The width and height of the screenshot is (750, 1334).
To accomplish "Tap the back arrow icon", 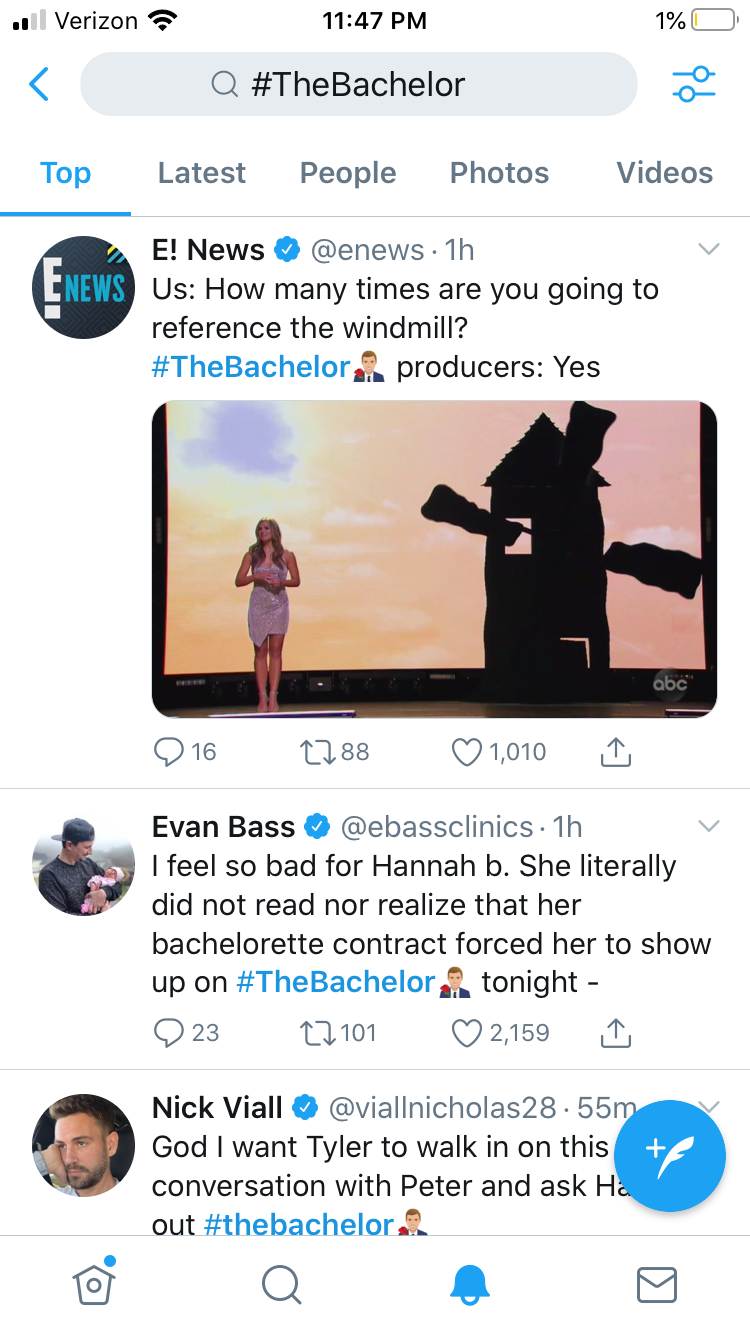I will [40, 85].
